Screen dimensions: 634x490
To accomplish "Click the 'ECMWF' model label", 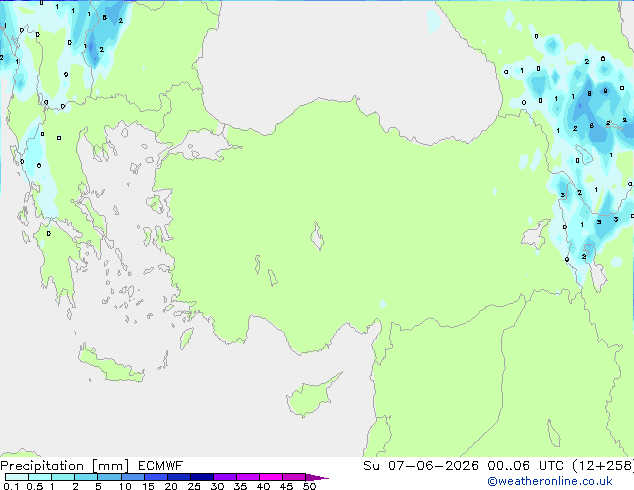I will coord(161,466).
